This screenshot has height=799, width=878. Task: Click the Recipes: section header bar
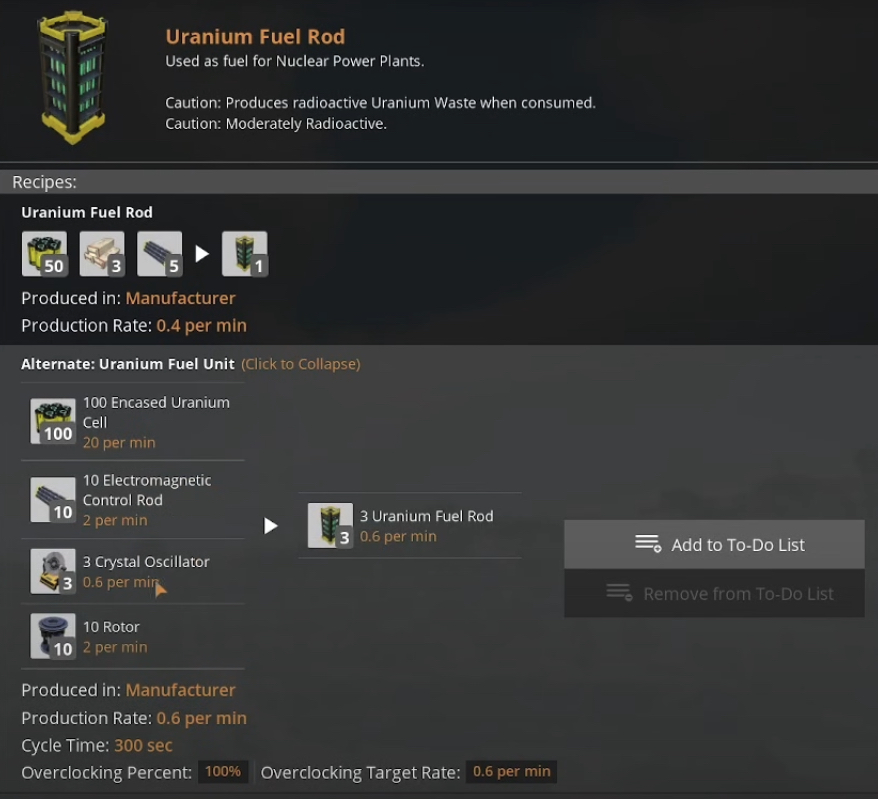(439, 182)
